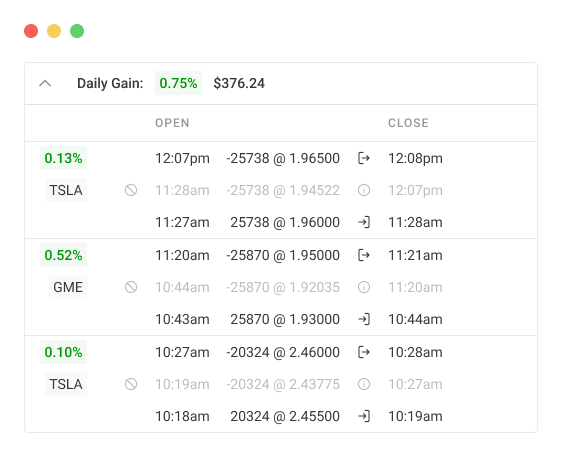Click the -25870 @ 1.95000 order
This screenshot has height=468, width=562.
point(283,255)
